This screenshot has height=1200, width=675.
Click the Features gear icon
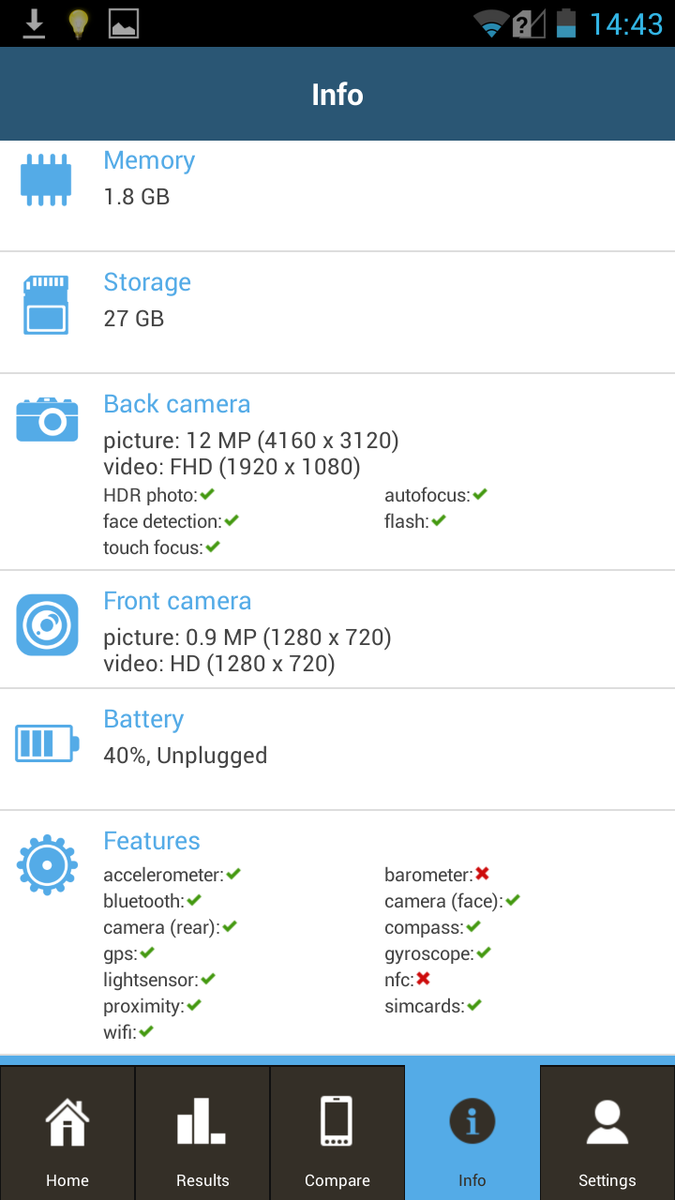pos(47,864)
